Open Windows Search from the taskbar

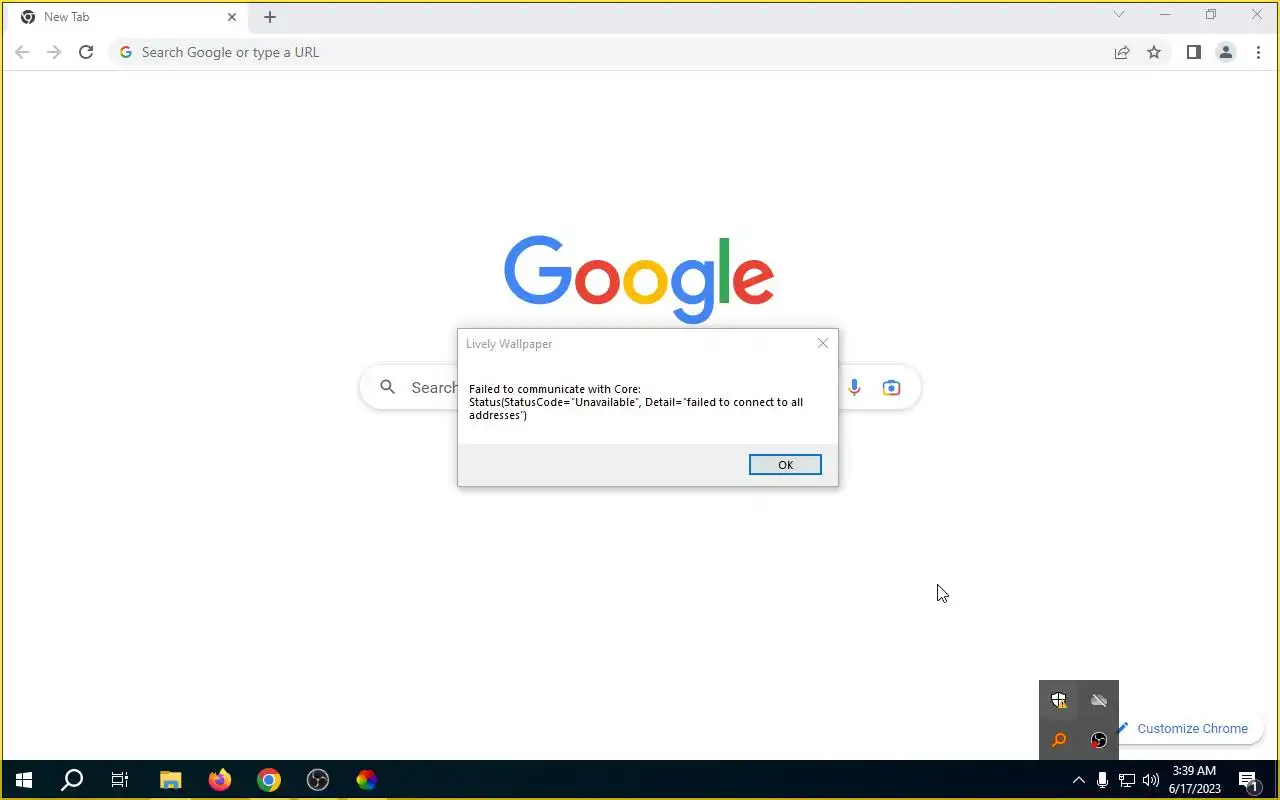pos(72,780)
